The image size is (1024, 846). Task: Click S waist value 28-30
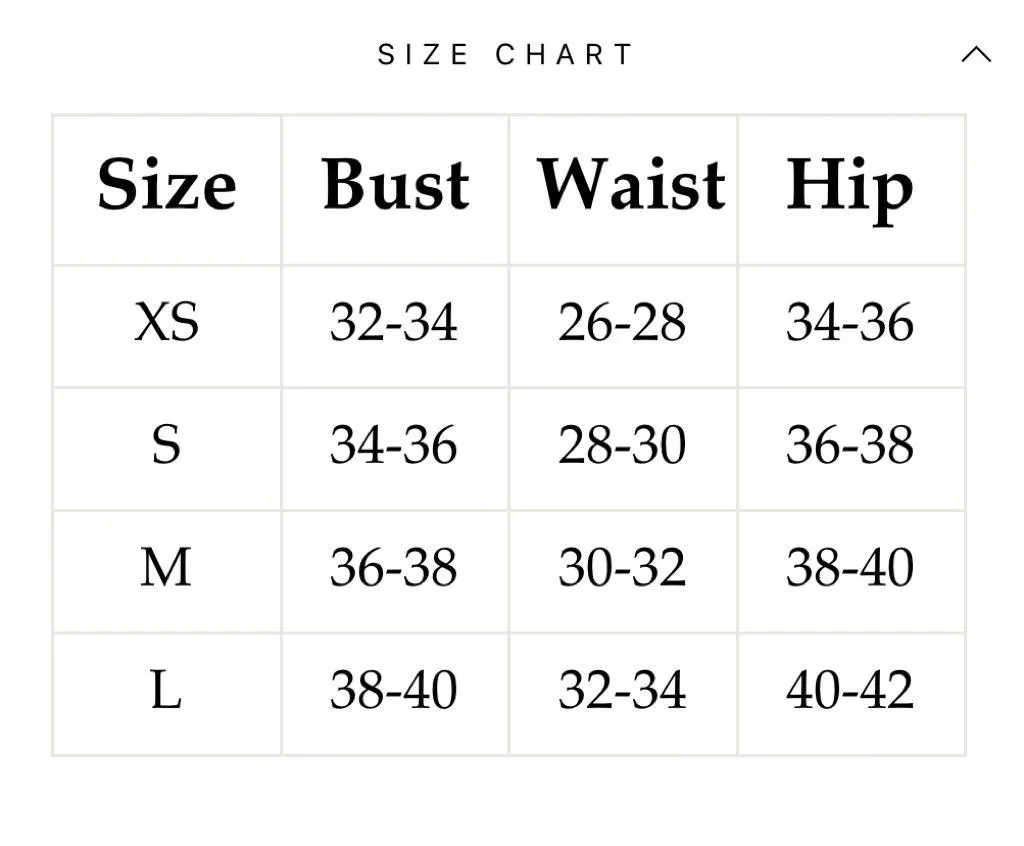(x=622, y=445)
